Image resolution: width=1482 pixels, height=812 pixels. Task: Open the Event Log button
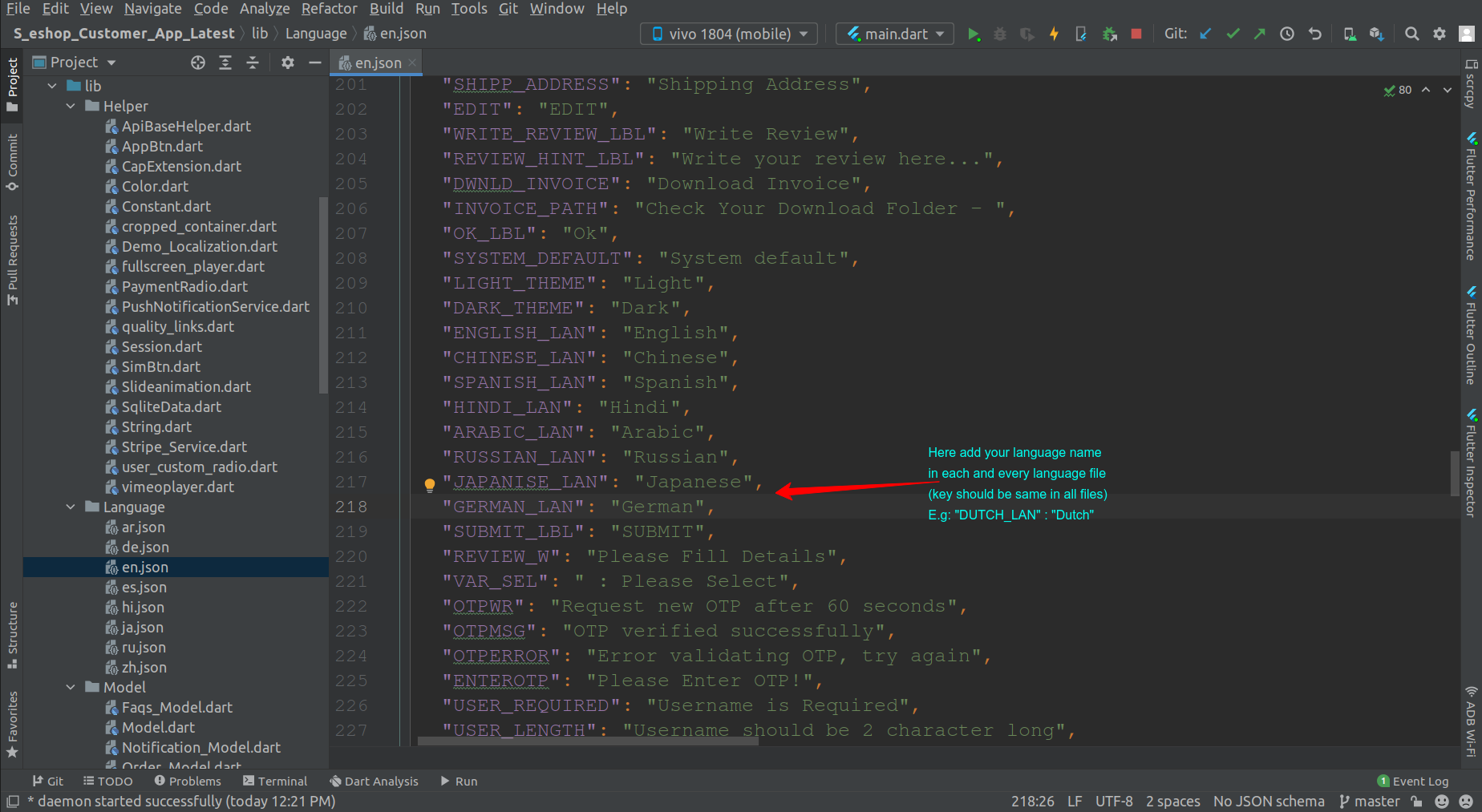(x=1412, y=781)
